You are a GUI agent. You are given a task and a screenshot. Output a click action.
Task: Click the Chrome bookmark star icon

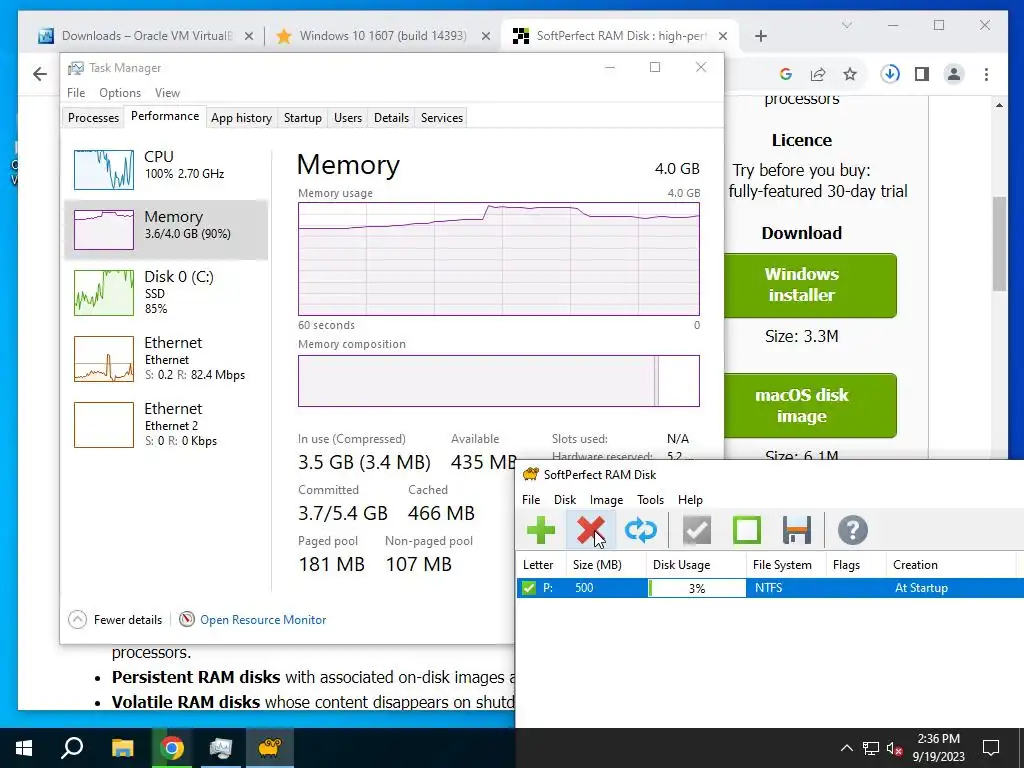tap(850, 74)
